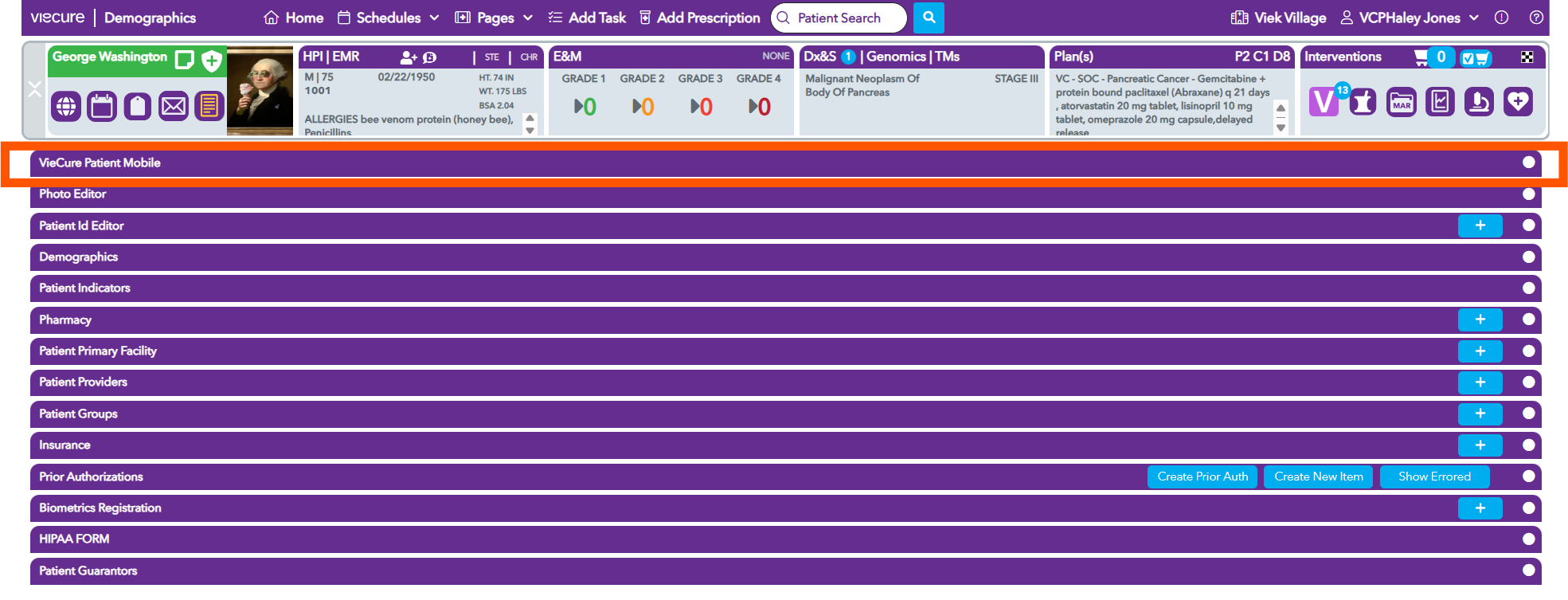Toggle the Patient Guarantors row circle

coord(1528,571)
